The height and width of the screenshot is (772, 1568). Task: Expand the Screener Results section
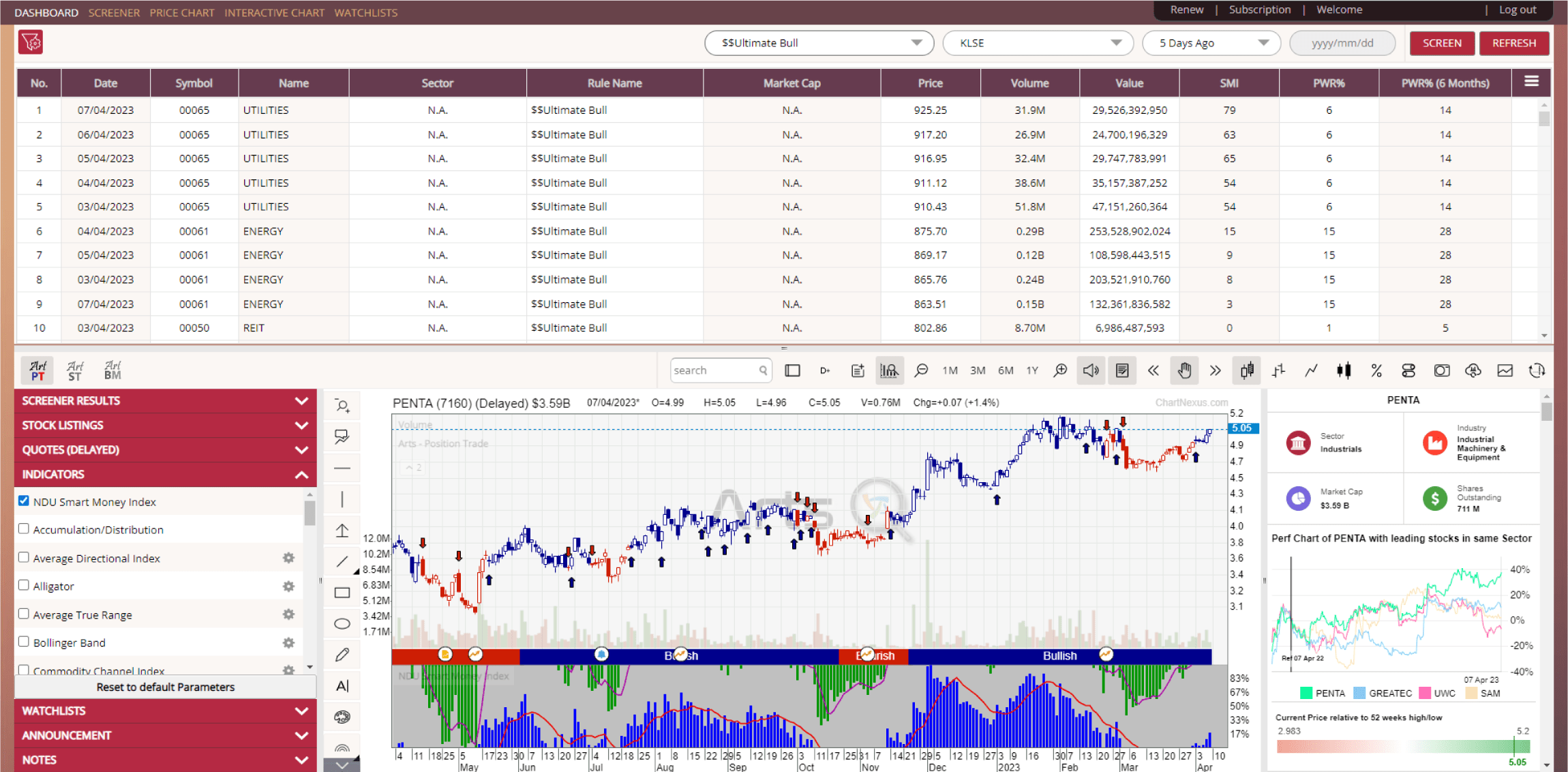coord(165,400)
